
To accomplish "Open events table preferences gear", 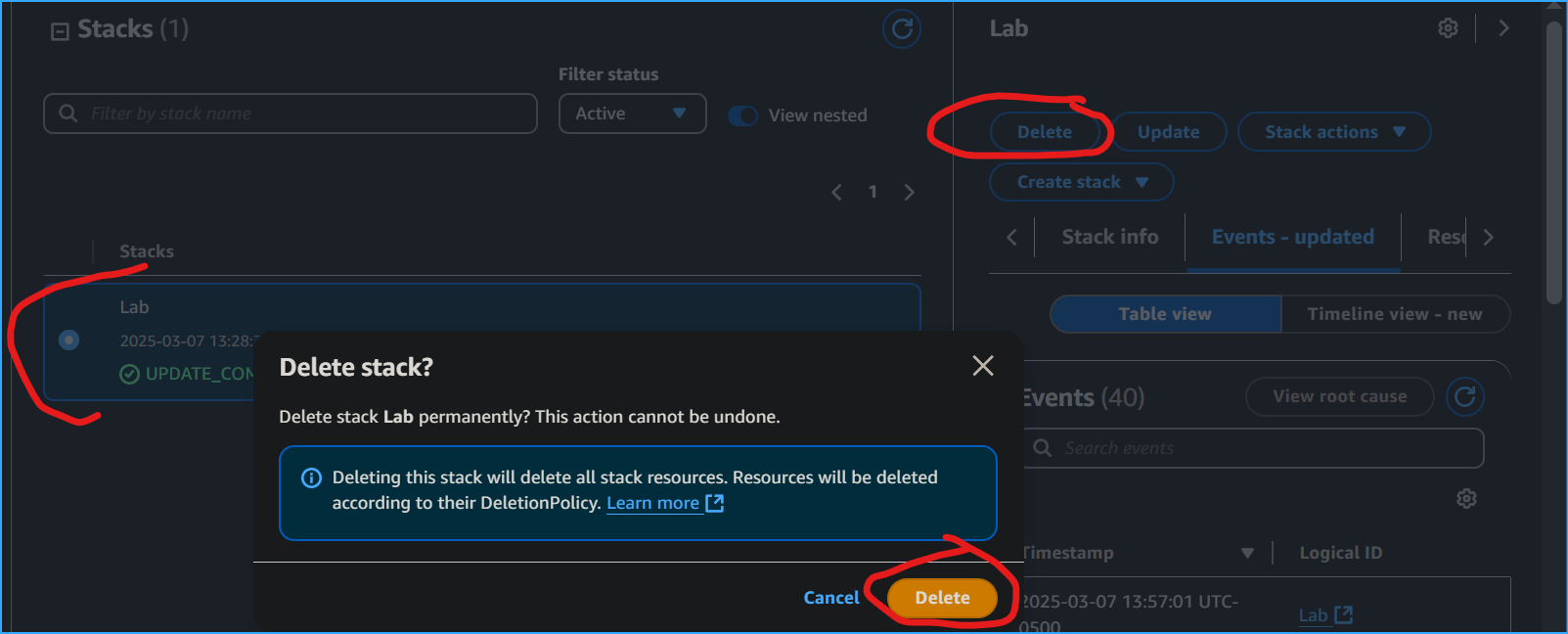I will 1466,499.
